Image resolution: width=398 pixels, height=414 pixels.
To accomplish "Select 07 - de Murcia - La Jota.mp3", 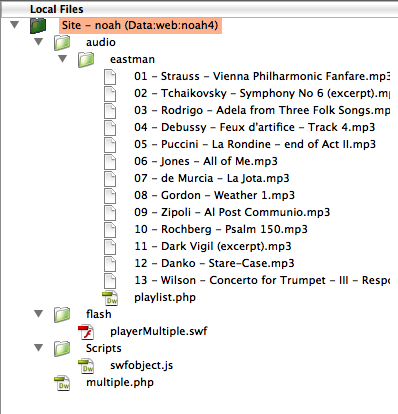I will click(212, 178).
